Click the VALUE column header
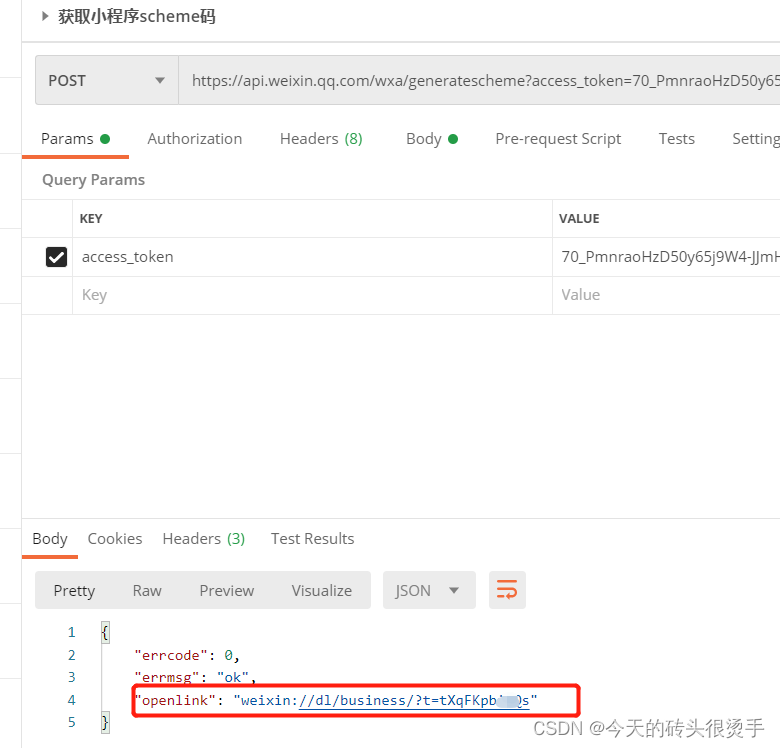The height and width of the screenshot is (748, 780). [579, 219]
